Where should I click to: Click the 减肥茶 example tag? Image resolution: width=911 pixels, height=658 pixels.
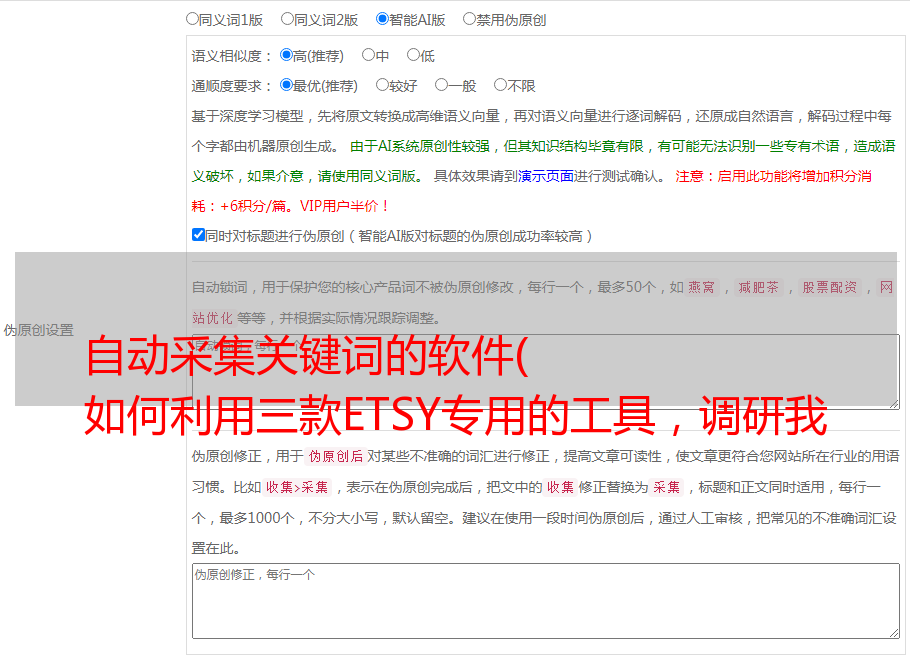pos(758,287)
